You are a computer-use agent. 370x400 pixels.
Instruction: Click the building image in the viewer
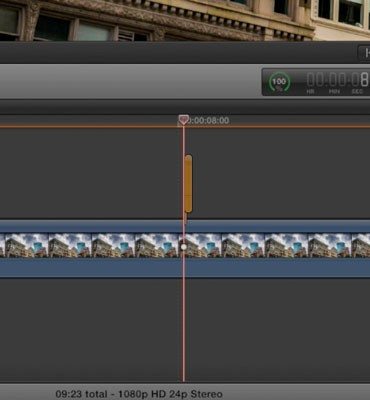[185, 20]
